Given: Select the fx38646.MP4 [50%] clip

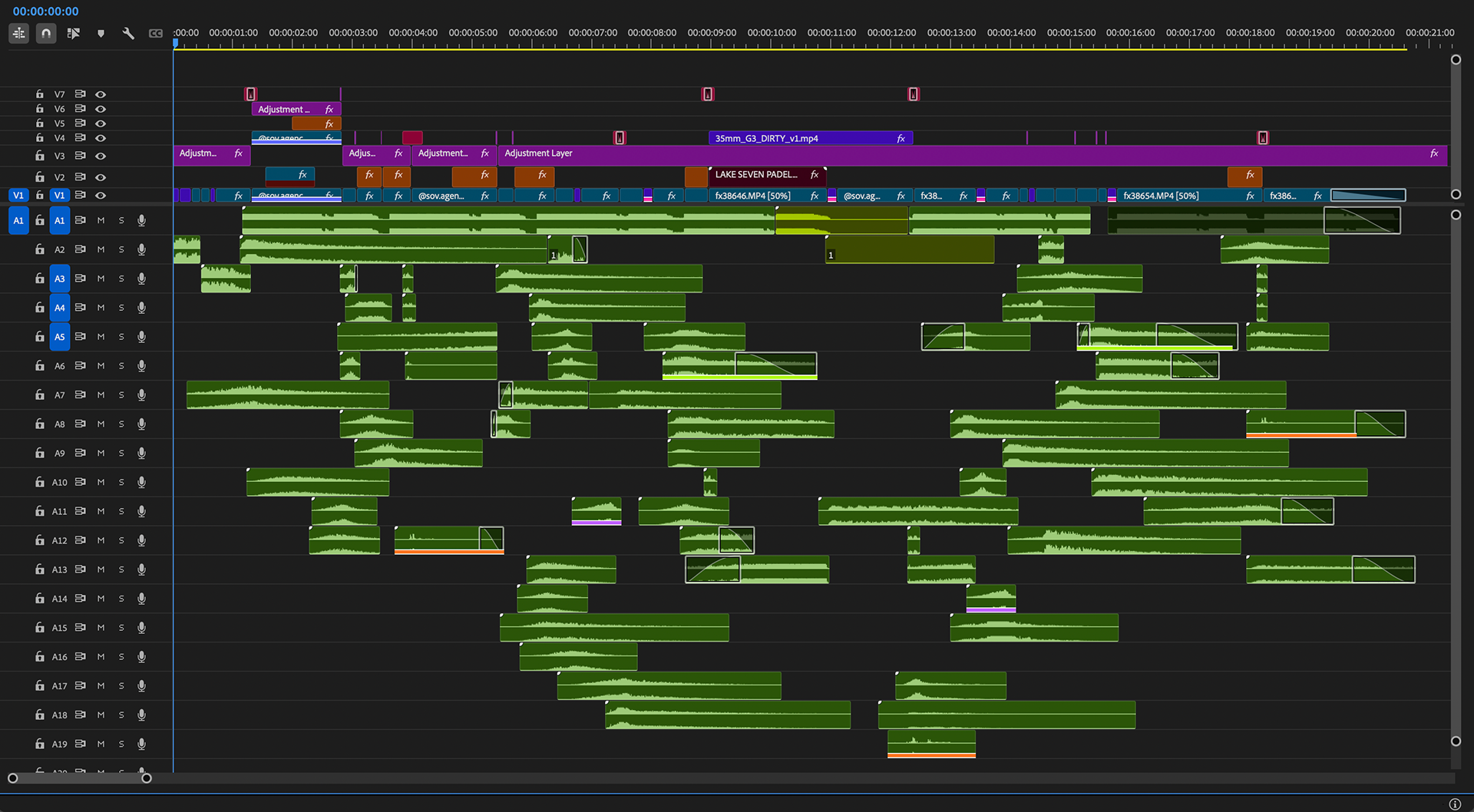Looking at the screenshot, I should point(767,196).
